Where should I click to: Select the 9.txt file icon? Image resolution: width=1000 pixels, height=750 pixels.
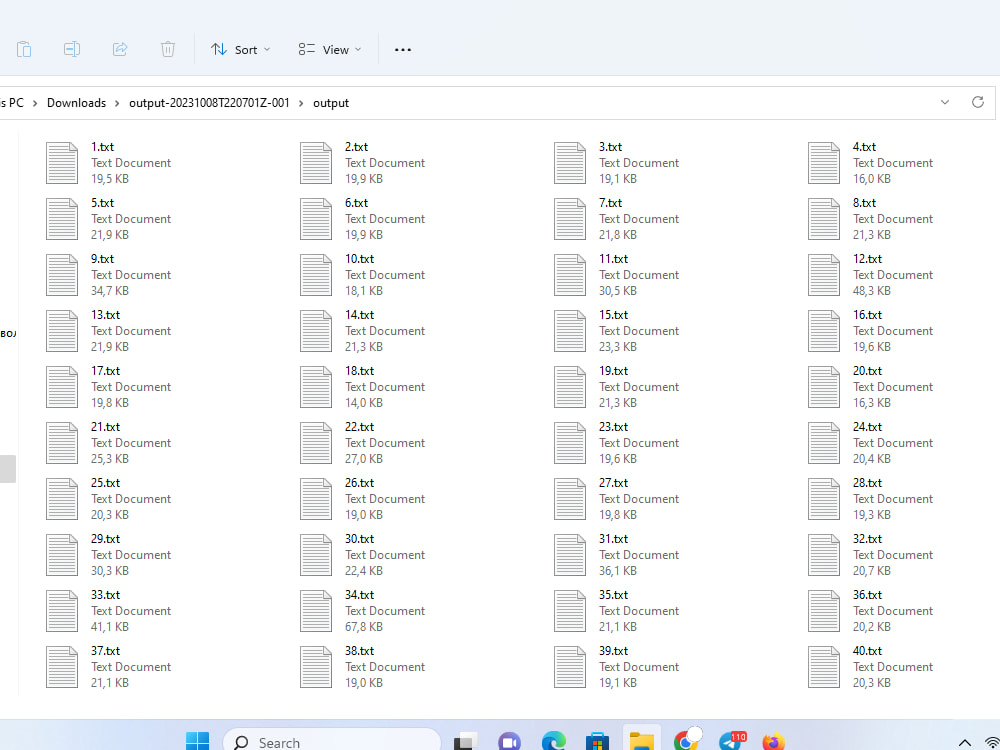click(x=62, y=276)
